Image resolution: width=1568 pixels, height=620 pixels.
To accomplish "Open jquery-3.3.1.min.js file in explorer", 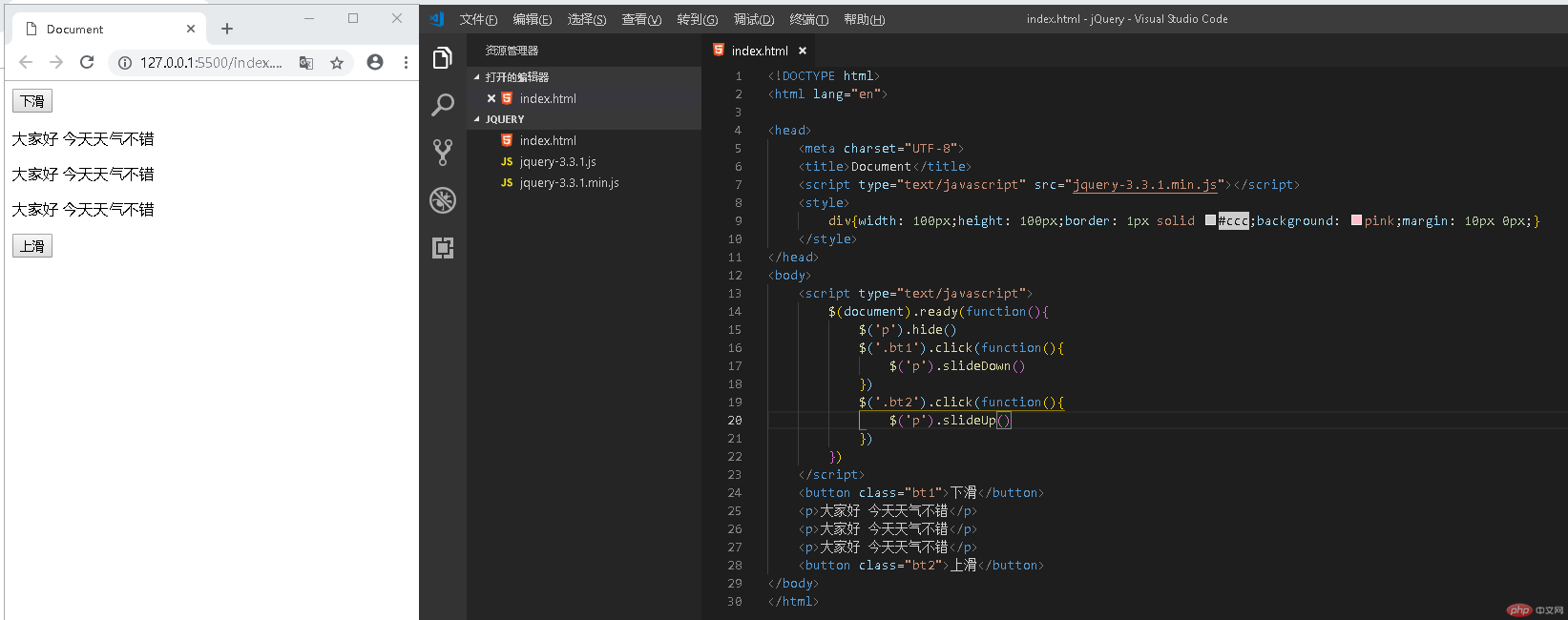I will (x=570, y=182).
